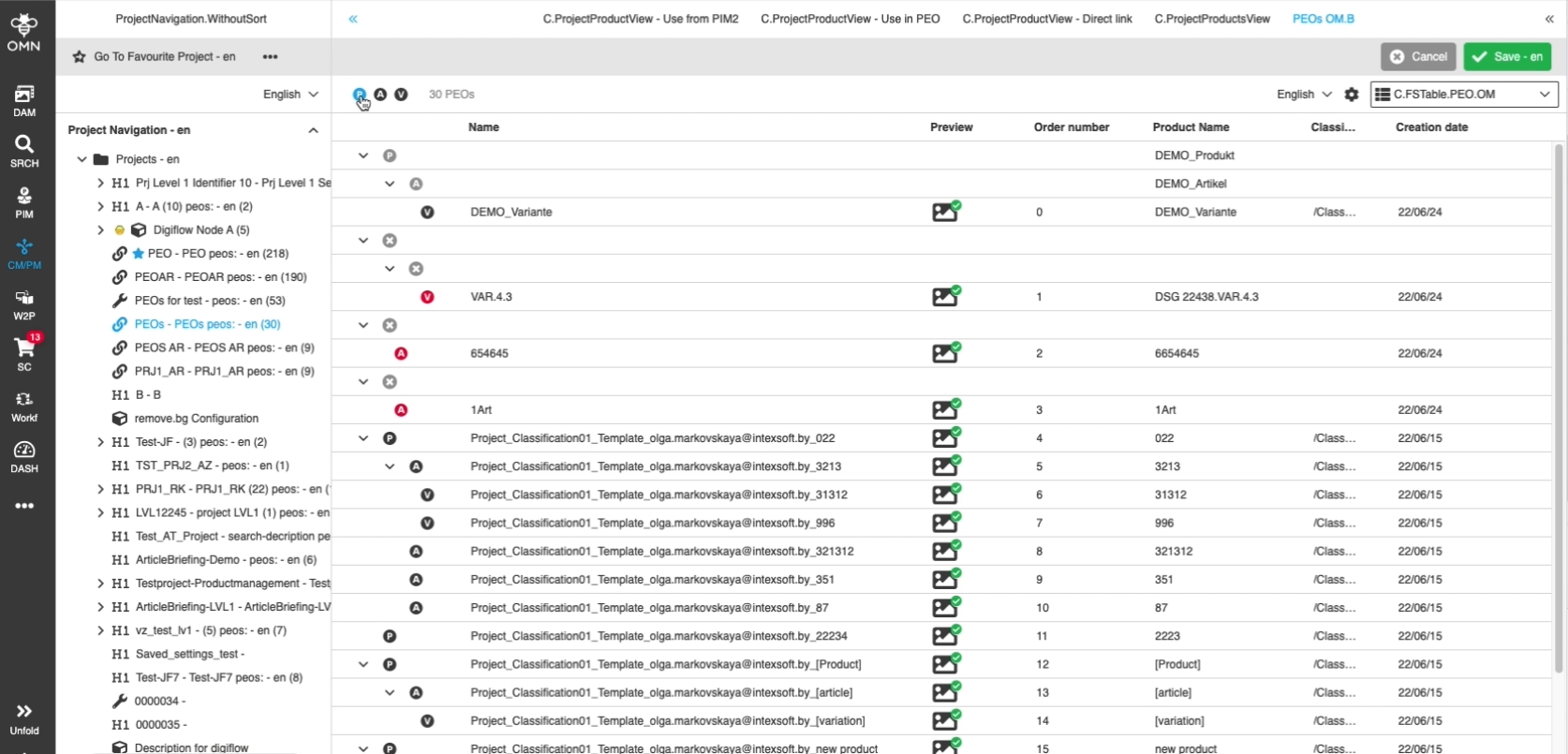Open the DASH dashboard module
This screenshot has width=1568, height=754.
[24, 457]
